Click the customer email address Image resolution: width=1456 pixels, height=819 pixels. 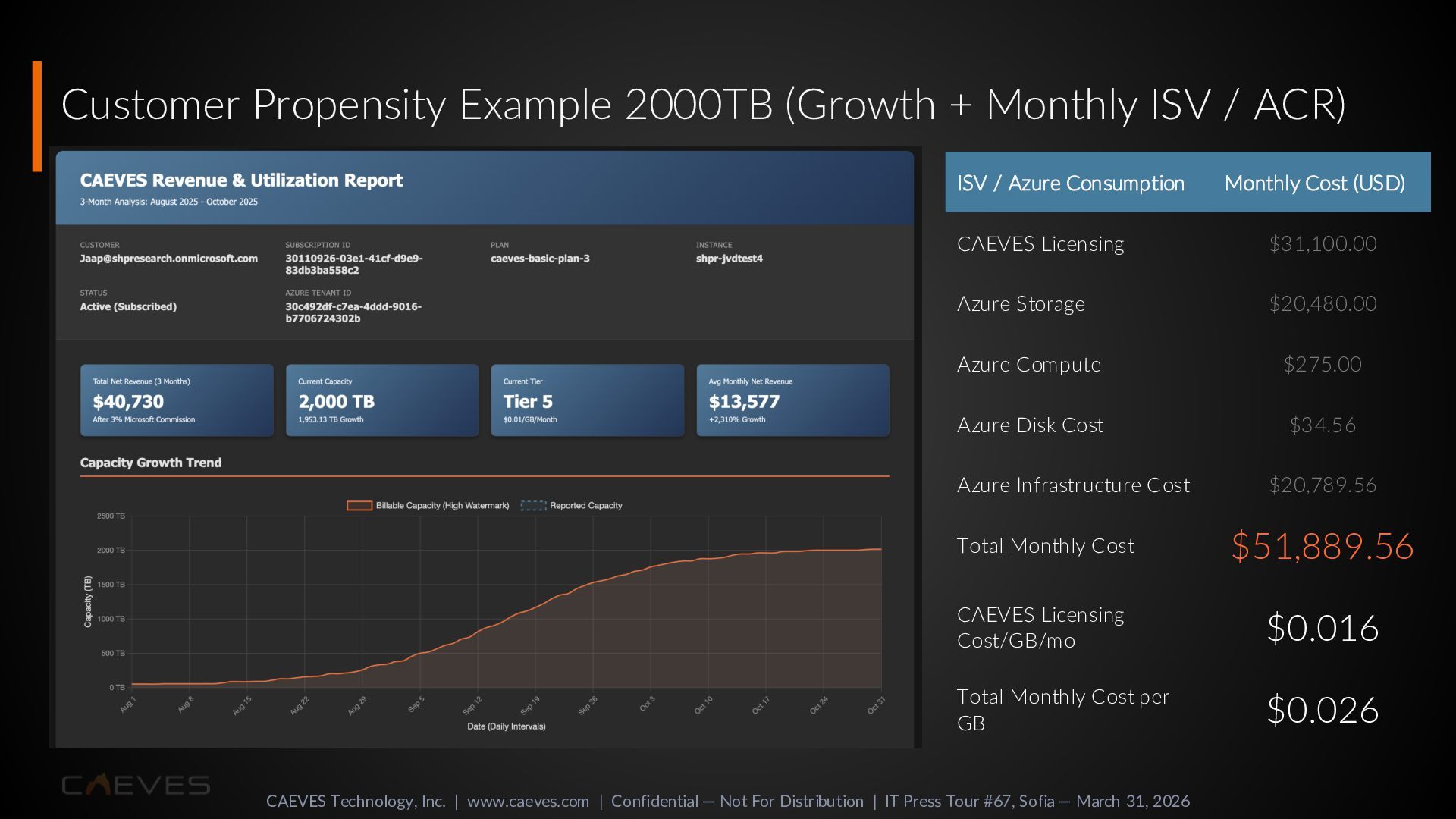point(168,259)
